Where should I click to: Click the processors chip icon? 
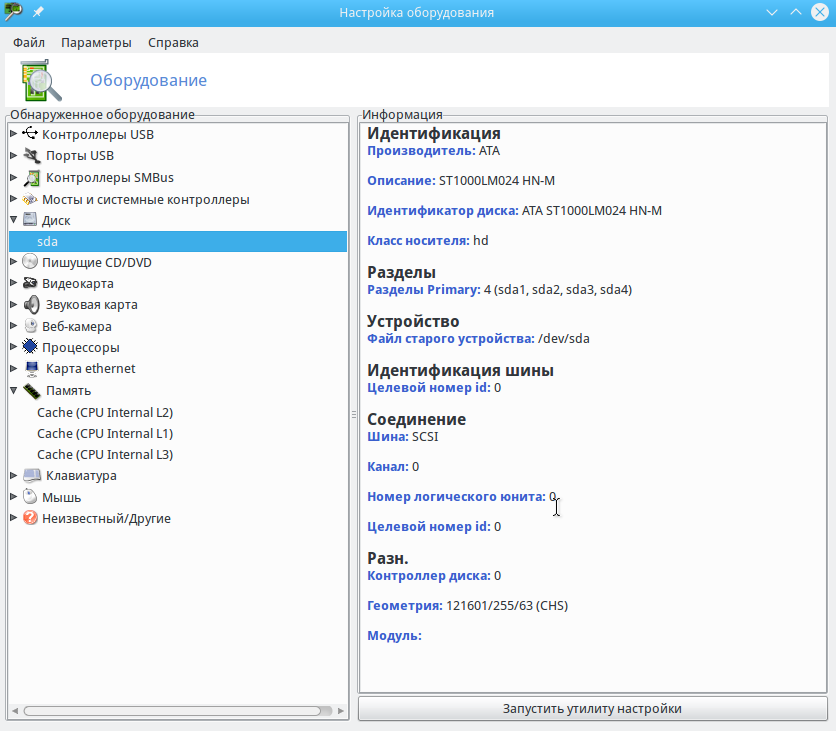click(30, 347)
